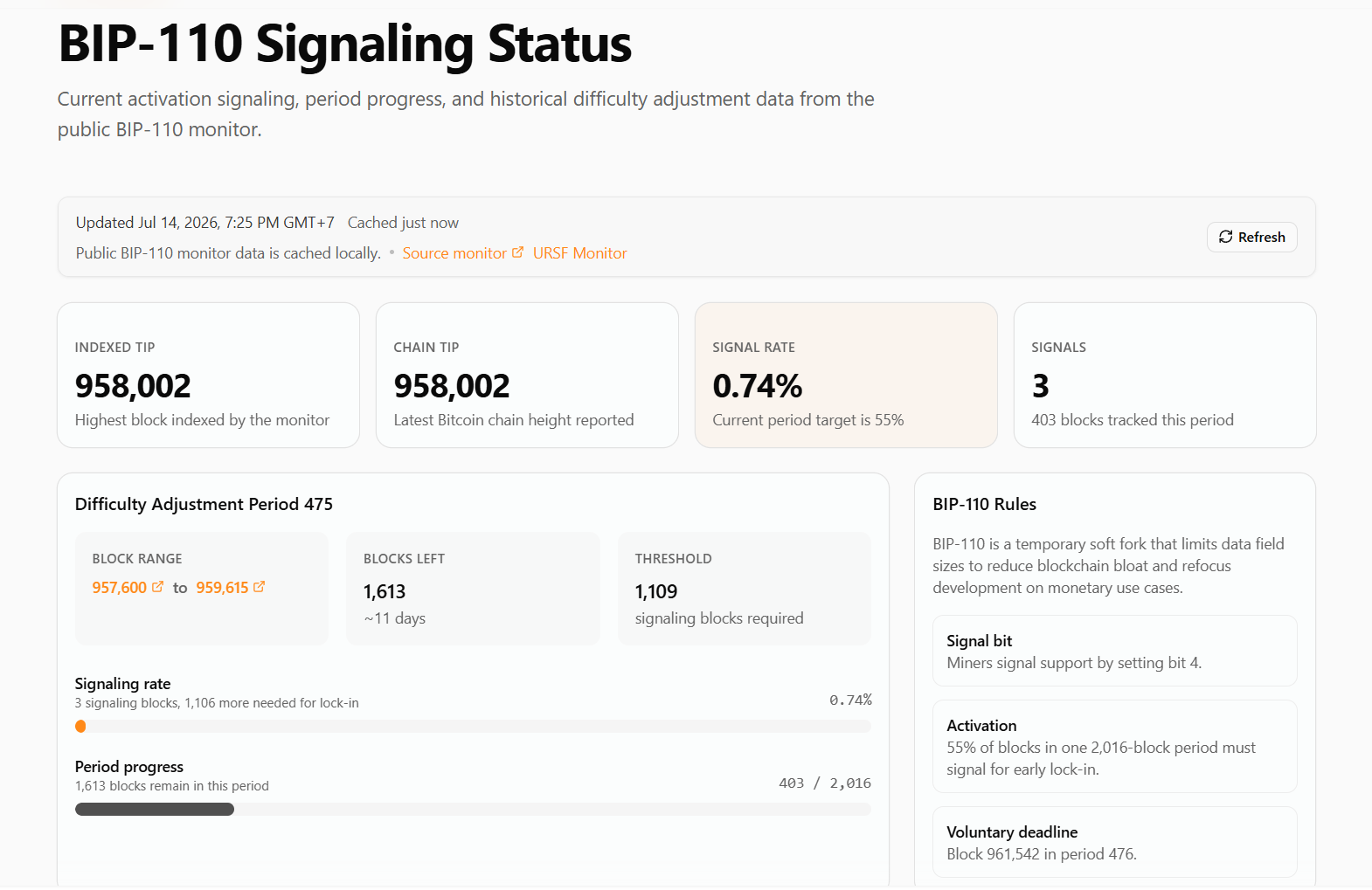The width and height of the screenshot is (1372, 890).
Task: Select the Chain Tip card
Action: pyautogui.click(x=527, y=376)
